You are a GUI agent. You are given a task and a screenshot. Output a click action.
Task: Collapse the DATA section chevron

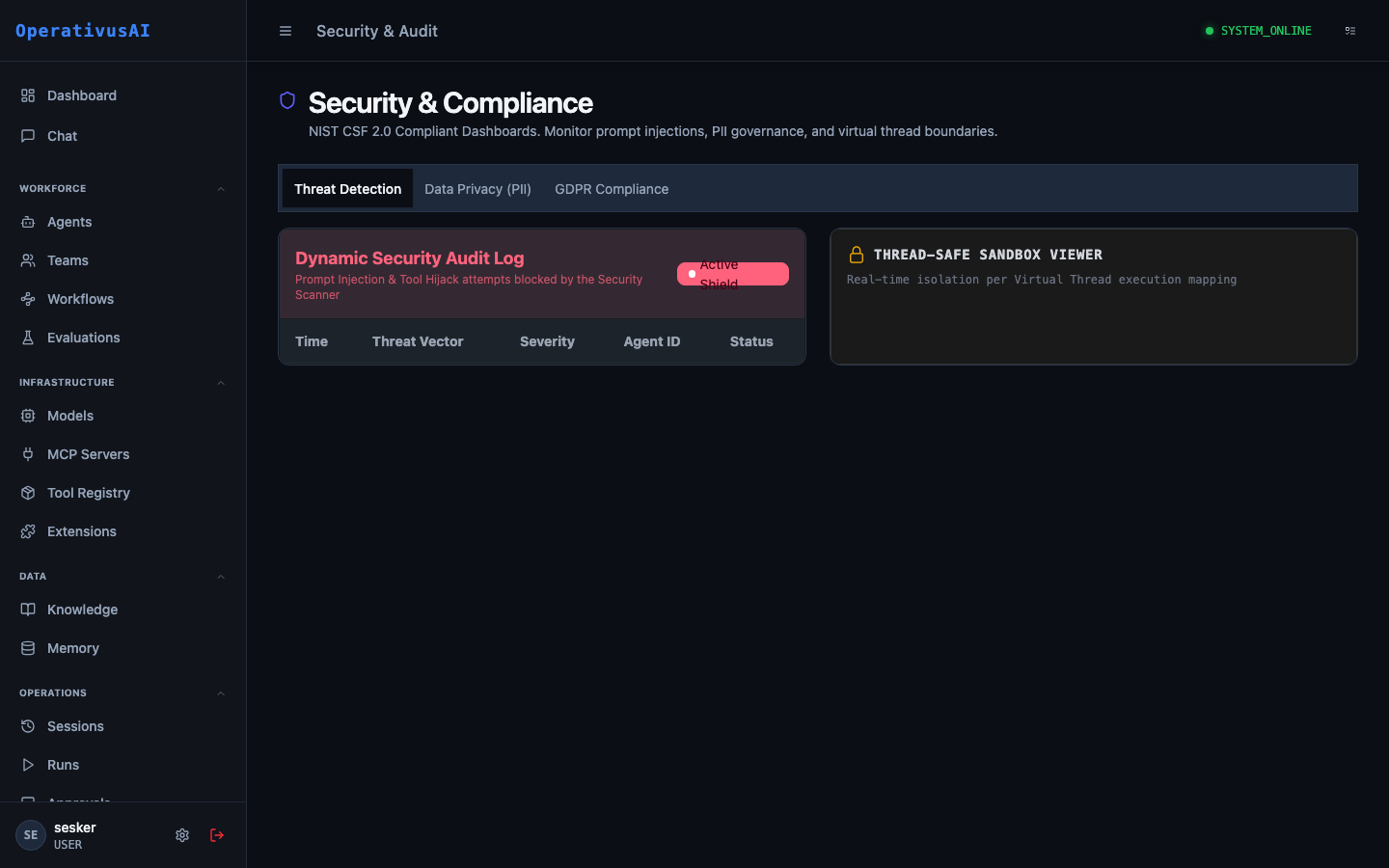tap(221, 577)
